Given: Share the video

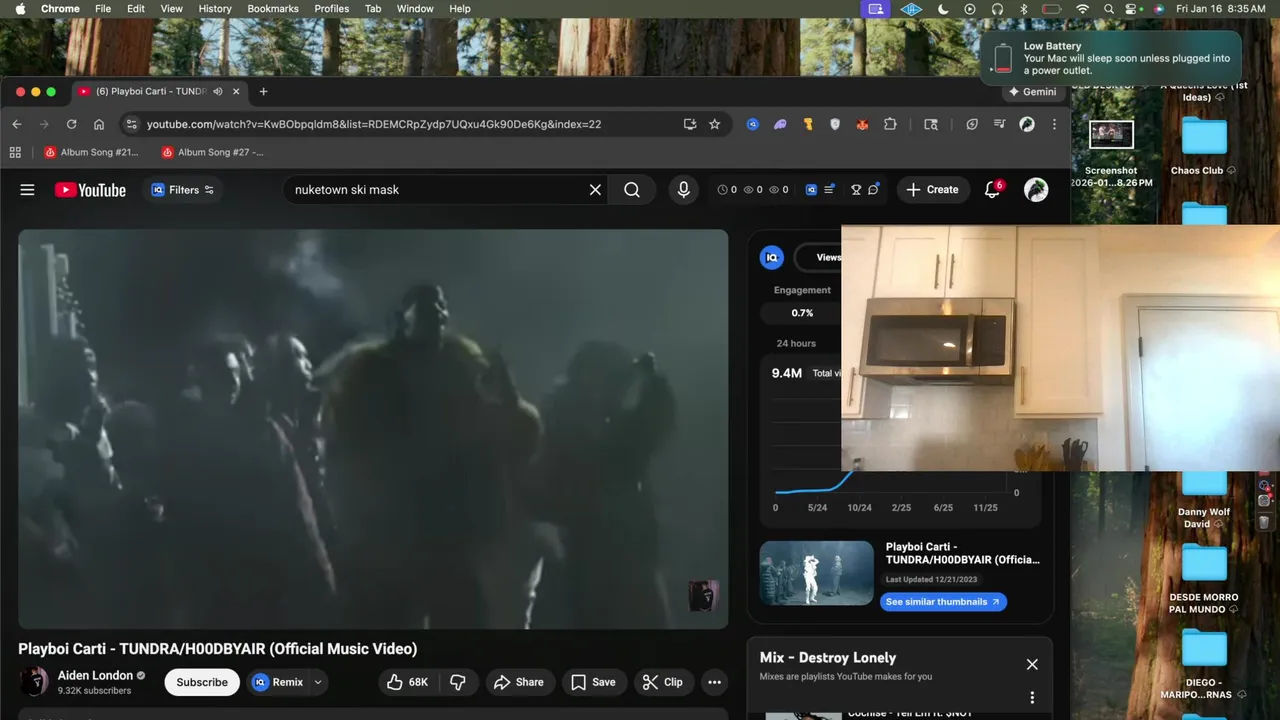Looking at the screenshot, I should tap(519, 682).
